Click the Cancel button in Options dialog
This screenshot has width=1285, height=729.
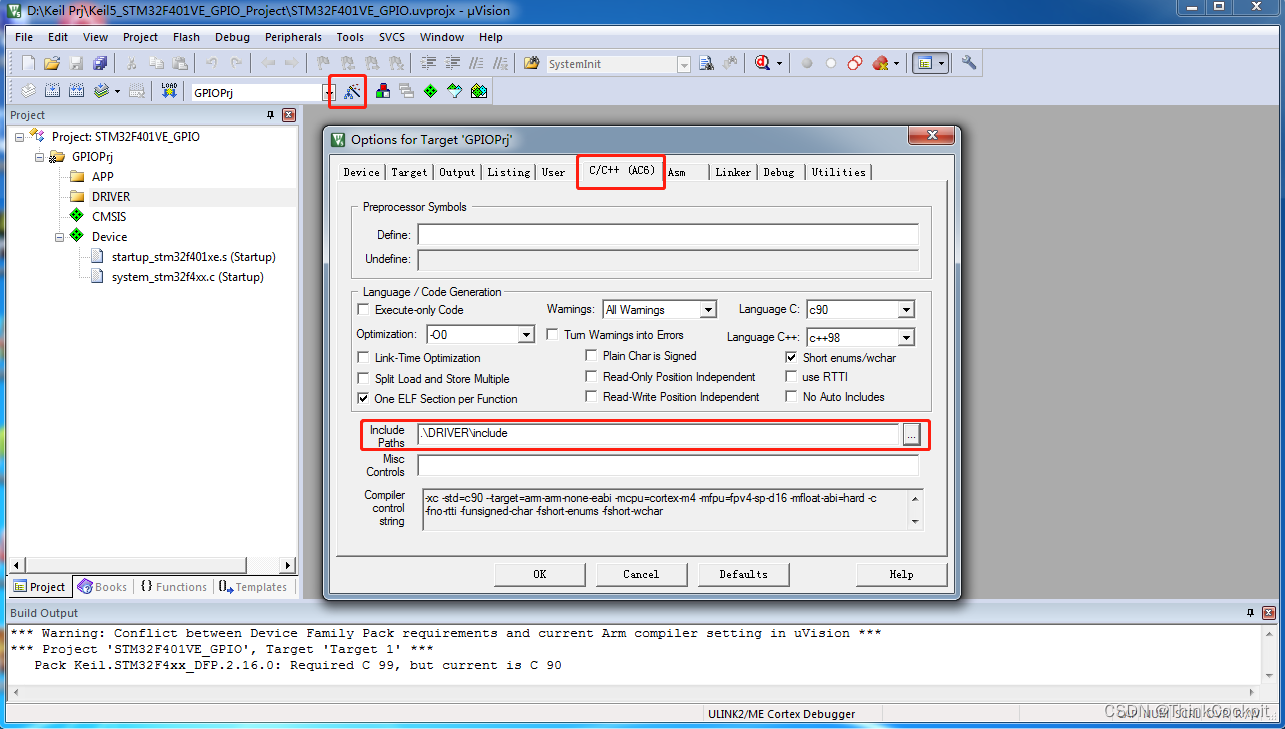tap(641, 574)
